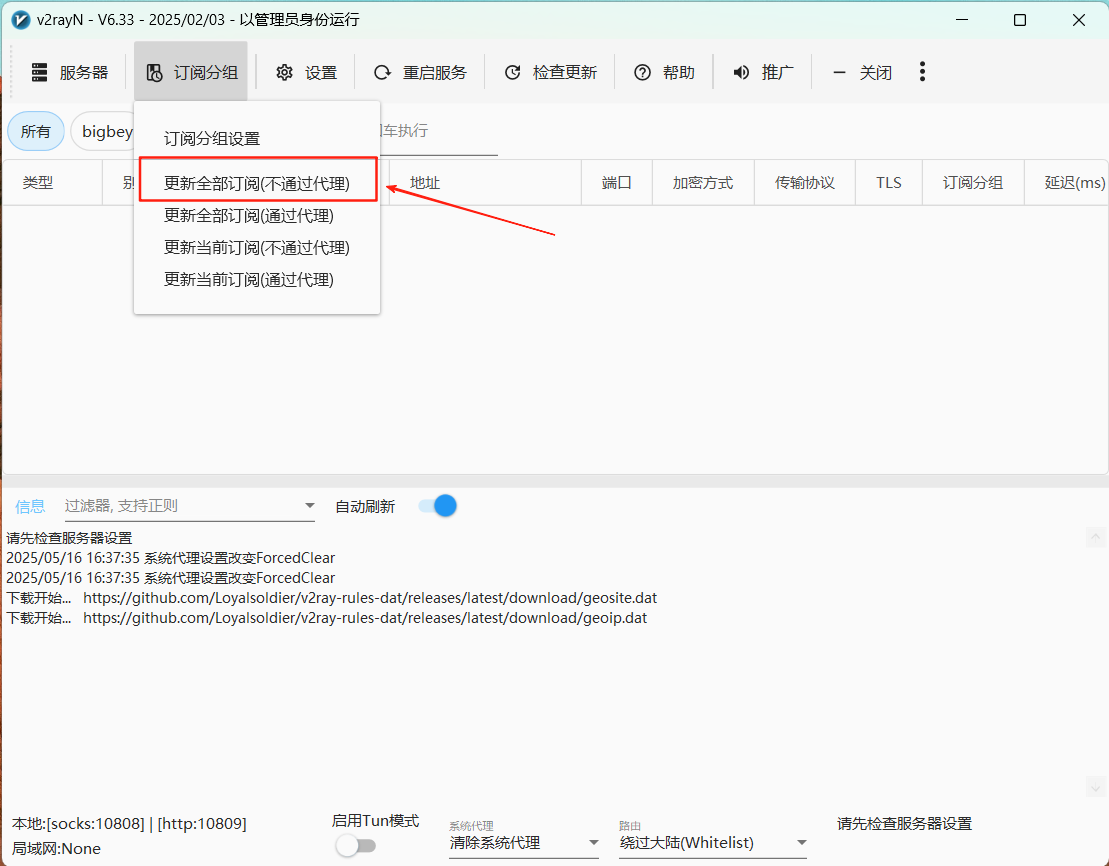1109x866 pixels.
Task: Enable Tun模式 with its switch
Action: point(356,844)
